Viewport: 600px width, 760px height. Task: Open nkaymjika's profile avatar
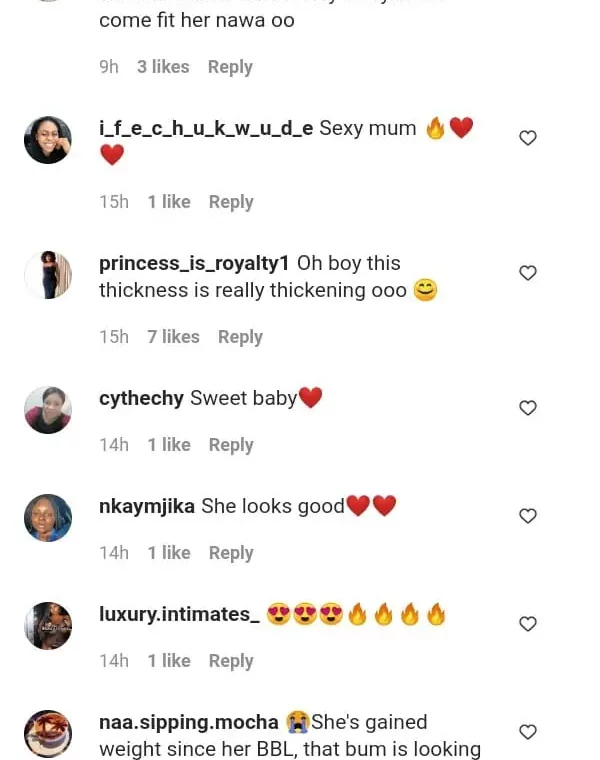pos(48,518)
